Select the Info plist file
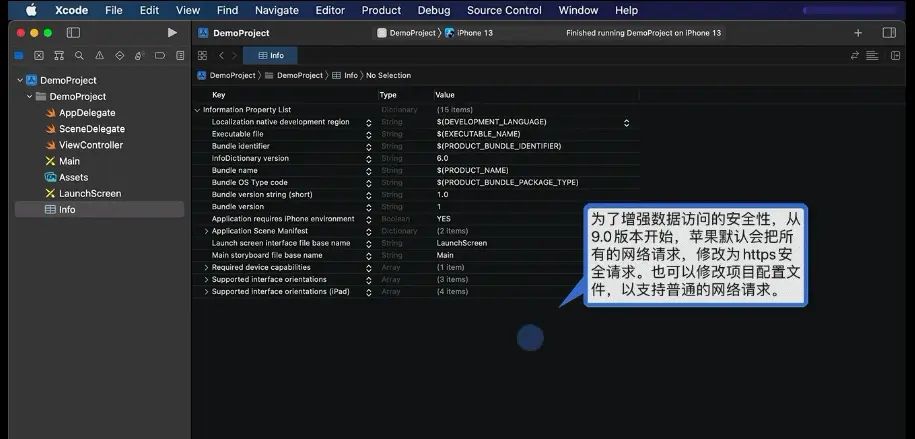Viewport: 915px width, 439px height. [99, 210]
